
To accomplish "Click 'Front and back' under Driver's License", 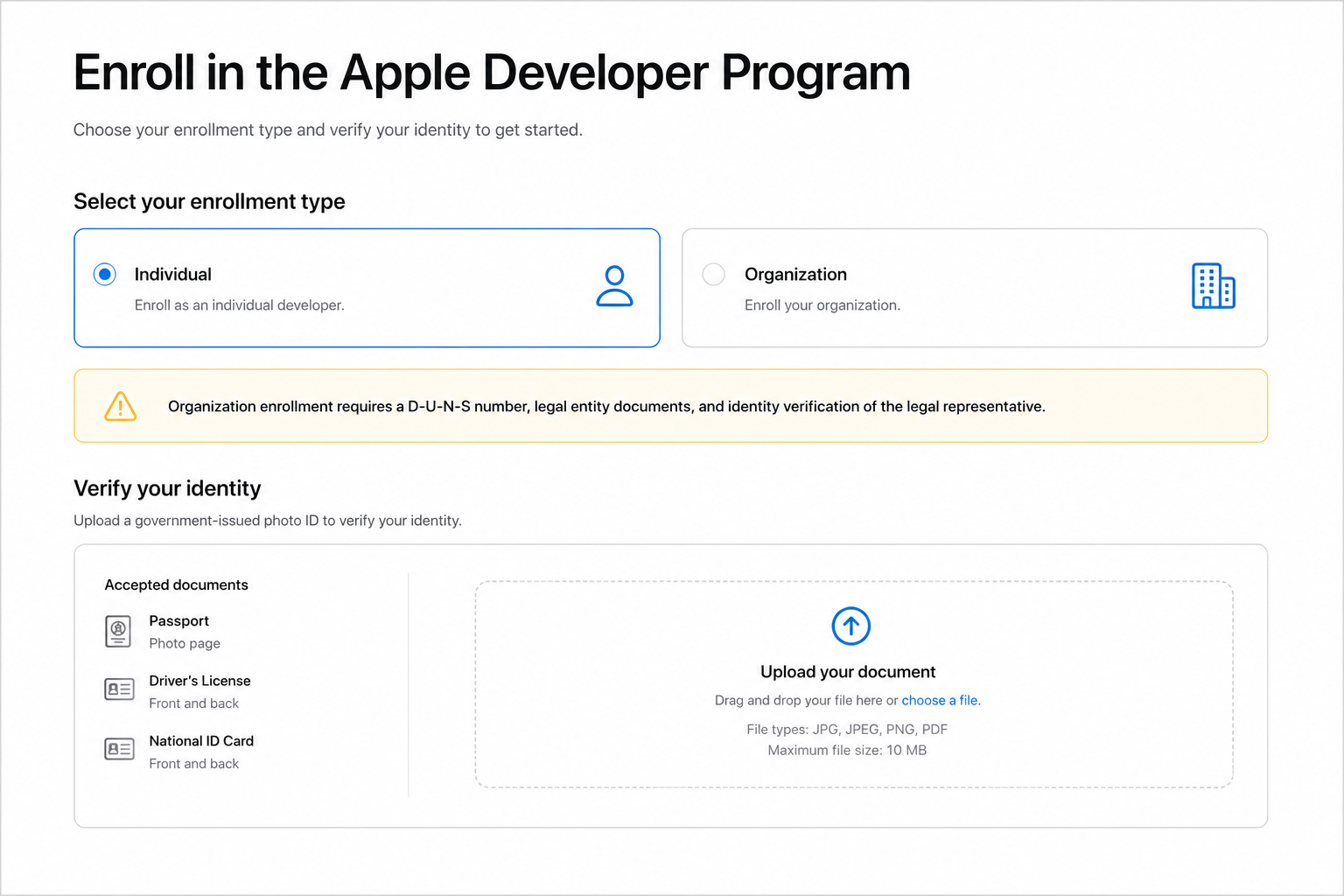I will click(x=194, y=703).
